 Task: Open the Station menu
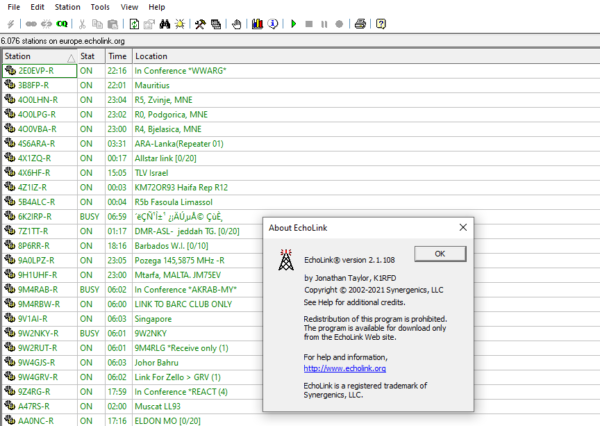pos(67,7)
